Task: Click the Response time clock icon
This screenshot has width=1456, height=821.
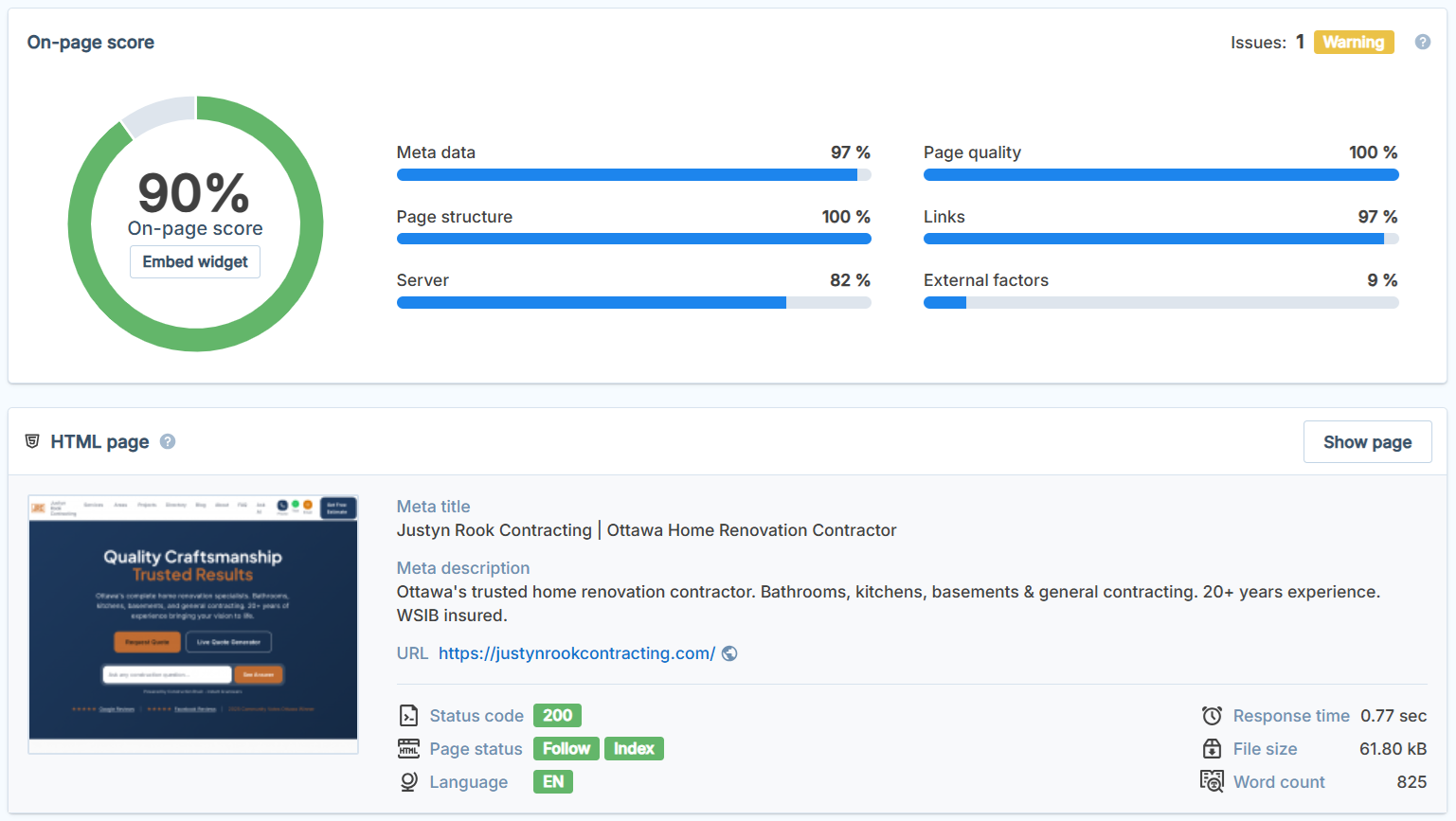Action: 1213,715
